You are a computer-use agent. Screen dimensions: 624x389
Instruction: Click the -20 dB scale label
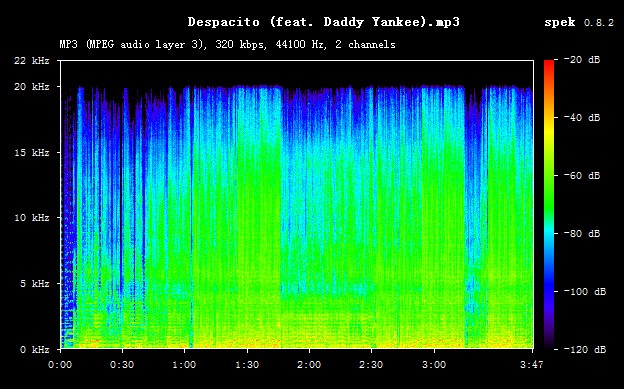(582, 60)
